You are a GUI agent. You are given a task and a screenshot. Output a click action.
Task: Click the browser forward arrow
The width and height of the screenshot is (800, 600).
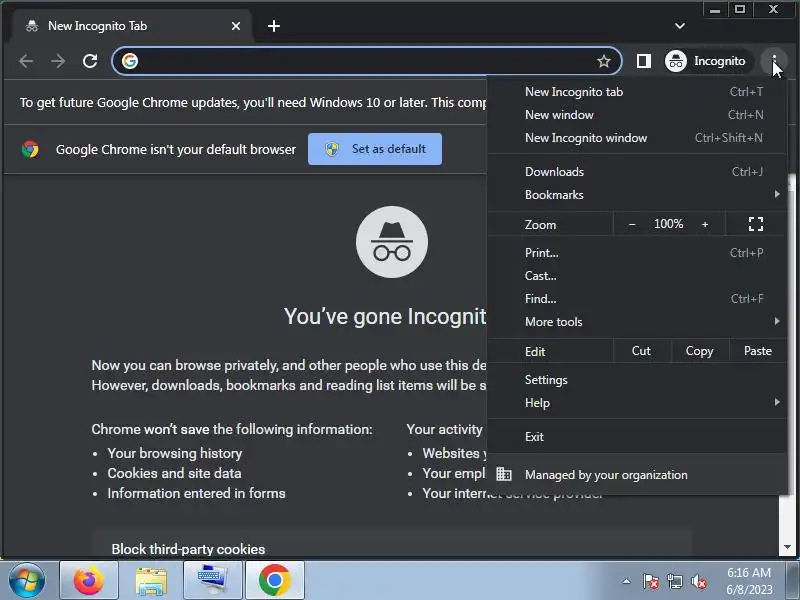58,61
